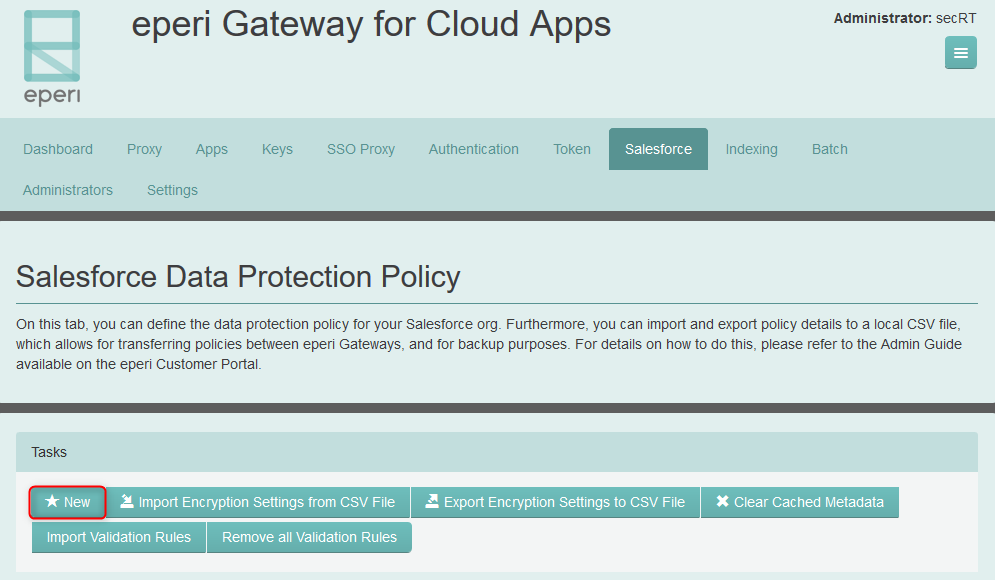The width and height of the screenshot is (995, 580).
Task: Click the Tasks panel header
Action: (x=497, y=452)
